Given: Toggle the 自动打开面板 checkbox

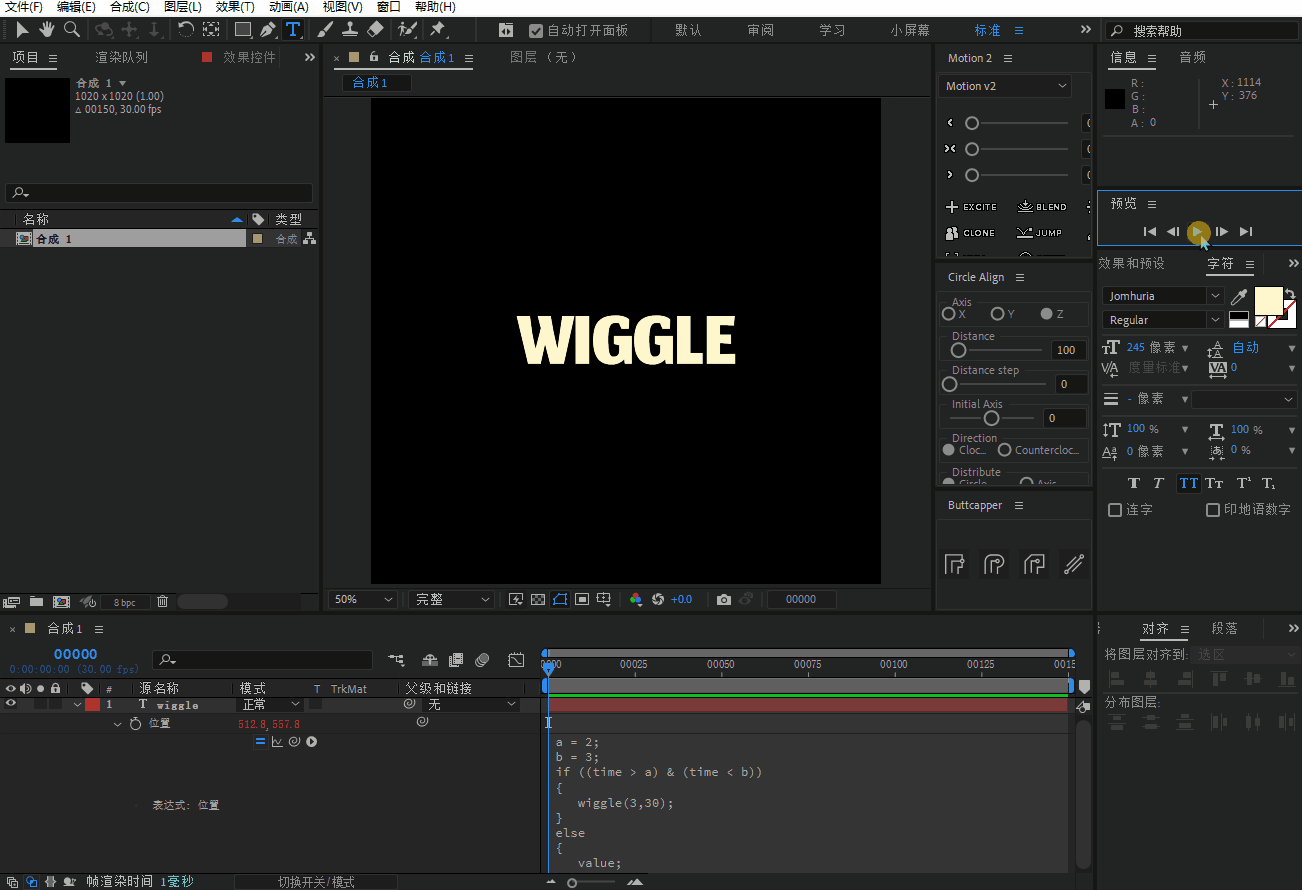Looking at the screenshot, I should pyautogui.click(x=536, y=31).
